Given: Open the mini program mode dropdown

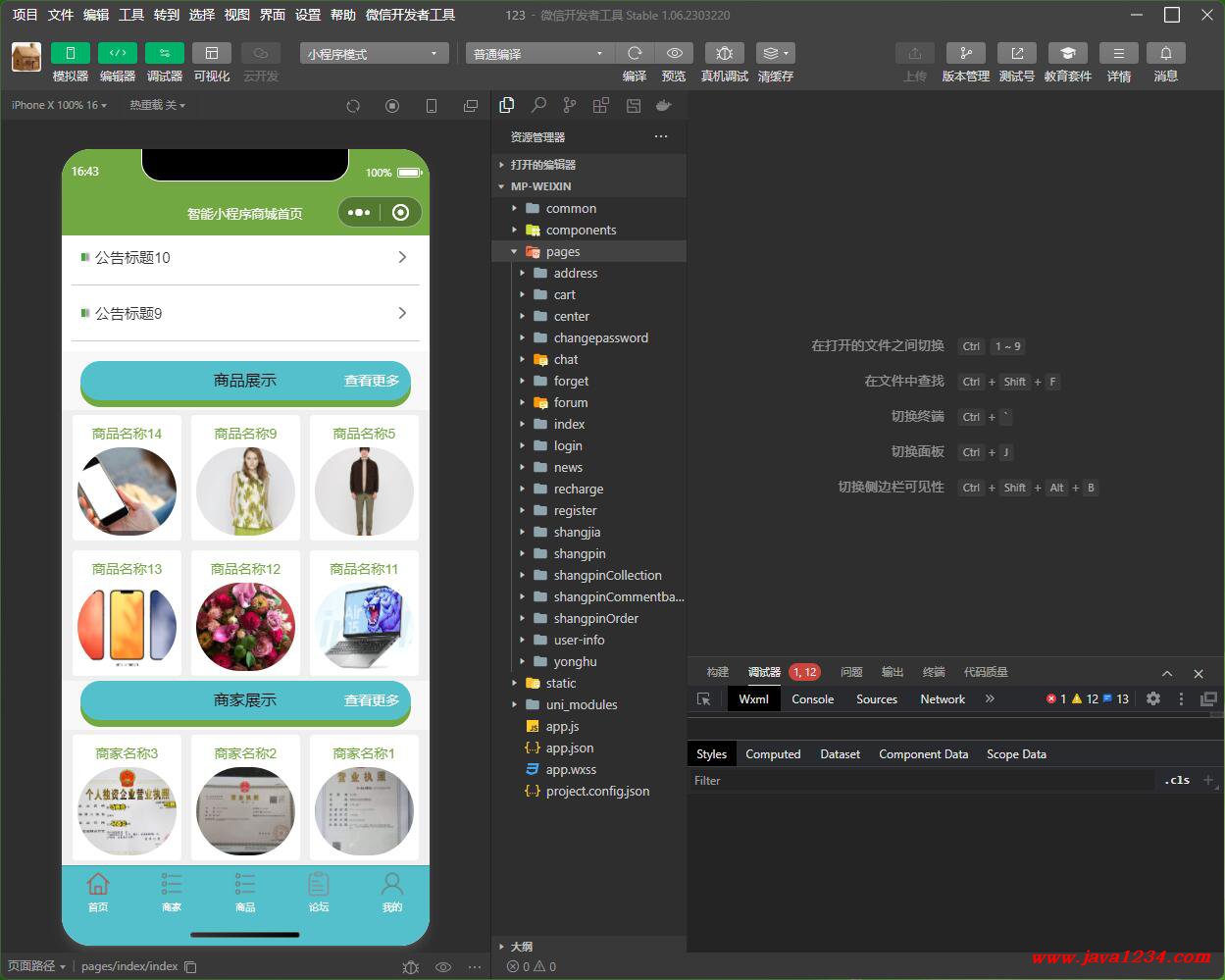Looking at the screenshot, I should tap(374, 54).
